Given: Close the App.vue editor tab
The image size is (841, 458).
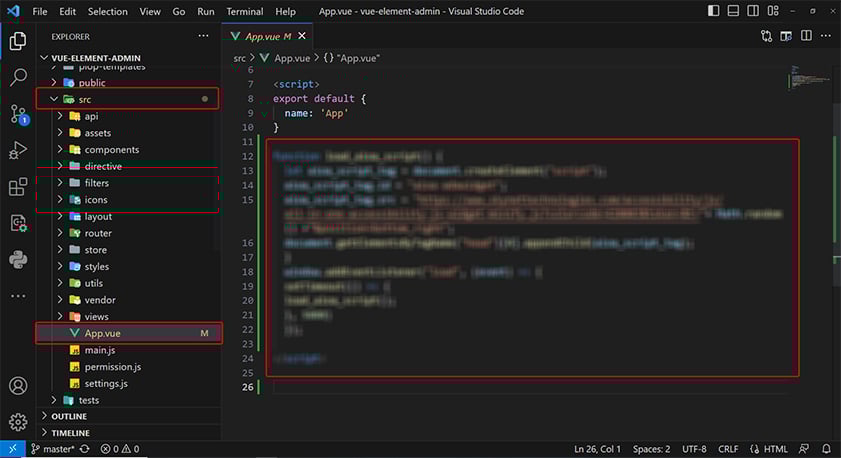Looking at the screenshot, I should 302,36.
